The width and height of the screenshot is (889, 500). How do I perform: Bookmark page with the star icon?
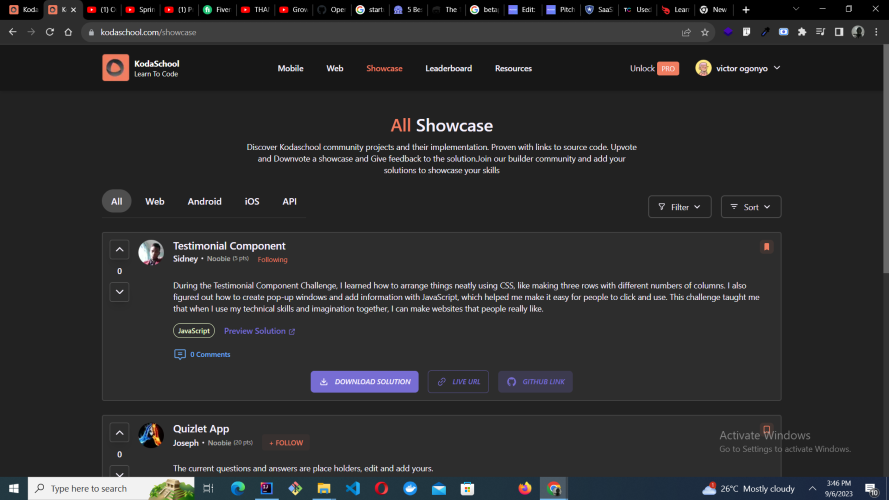pyautogui.click(x=705, y=32)
